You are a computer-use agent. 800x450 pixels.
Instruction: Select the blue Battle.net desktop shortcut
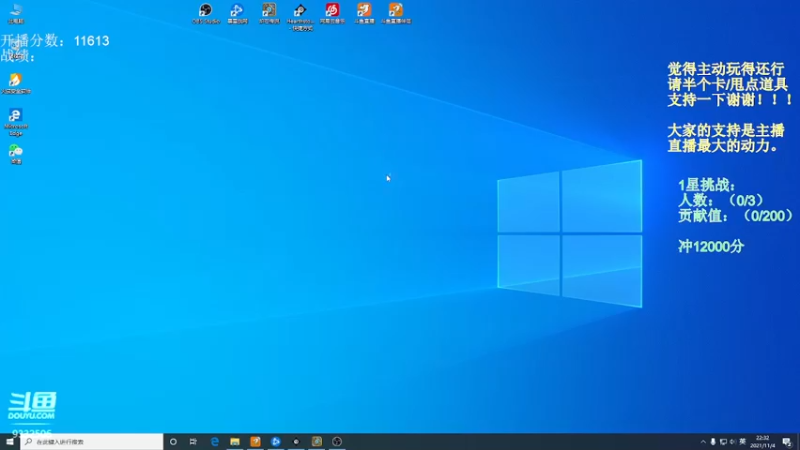(x=237, y=13)
